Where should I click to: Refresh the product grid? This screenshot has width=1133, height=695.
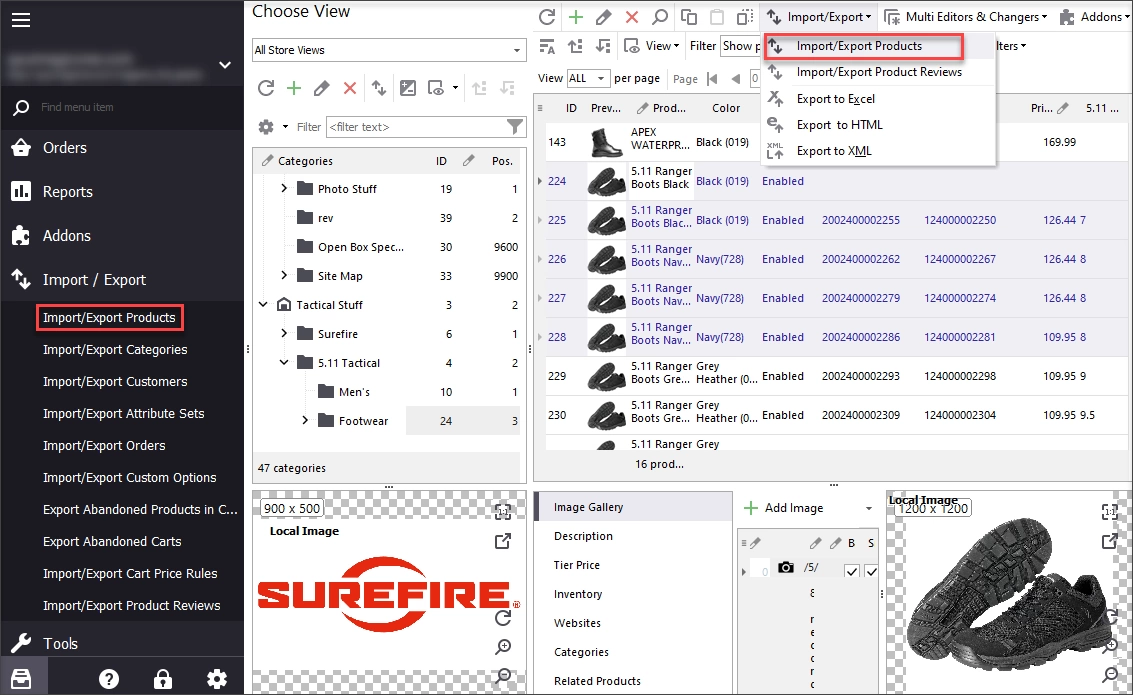tap(547, 17)
